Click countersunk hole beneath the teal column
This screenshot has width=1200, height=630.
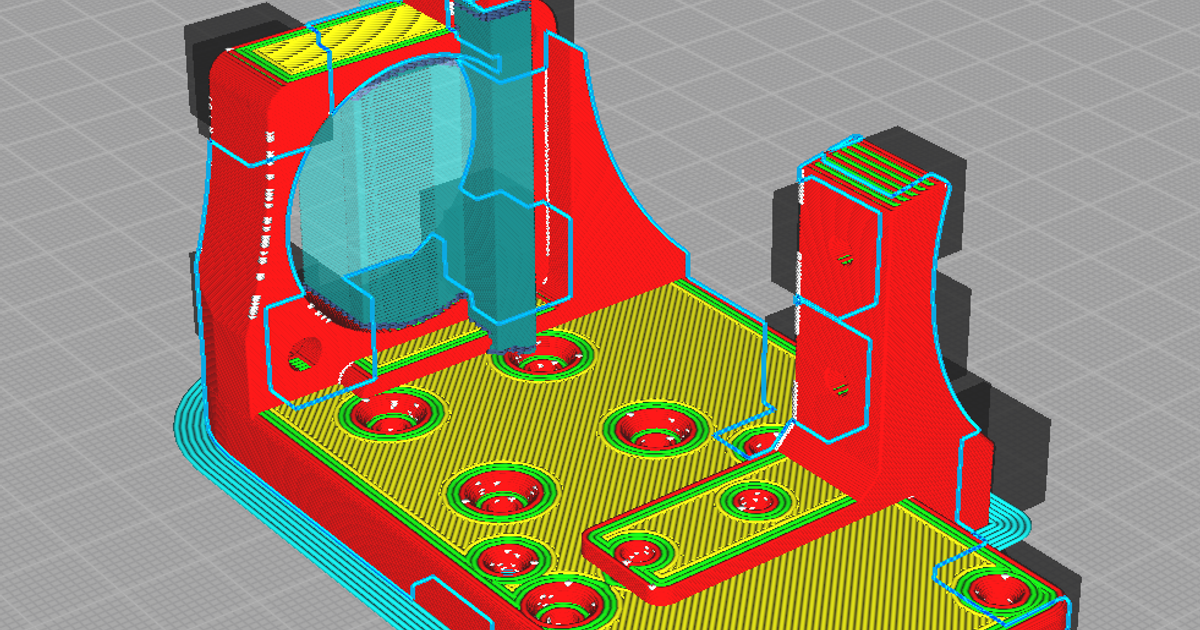538,356
